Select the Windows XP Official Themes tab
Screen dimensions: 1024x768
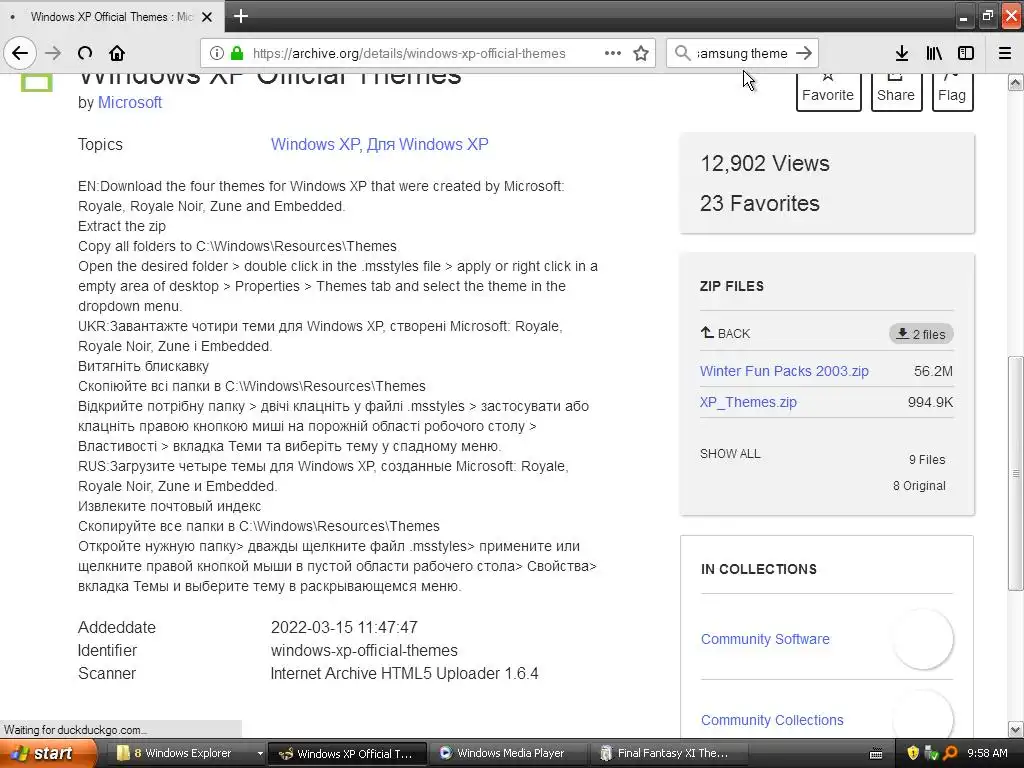(111, 17)
